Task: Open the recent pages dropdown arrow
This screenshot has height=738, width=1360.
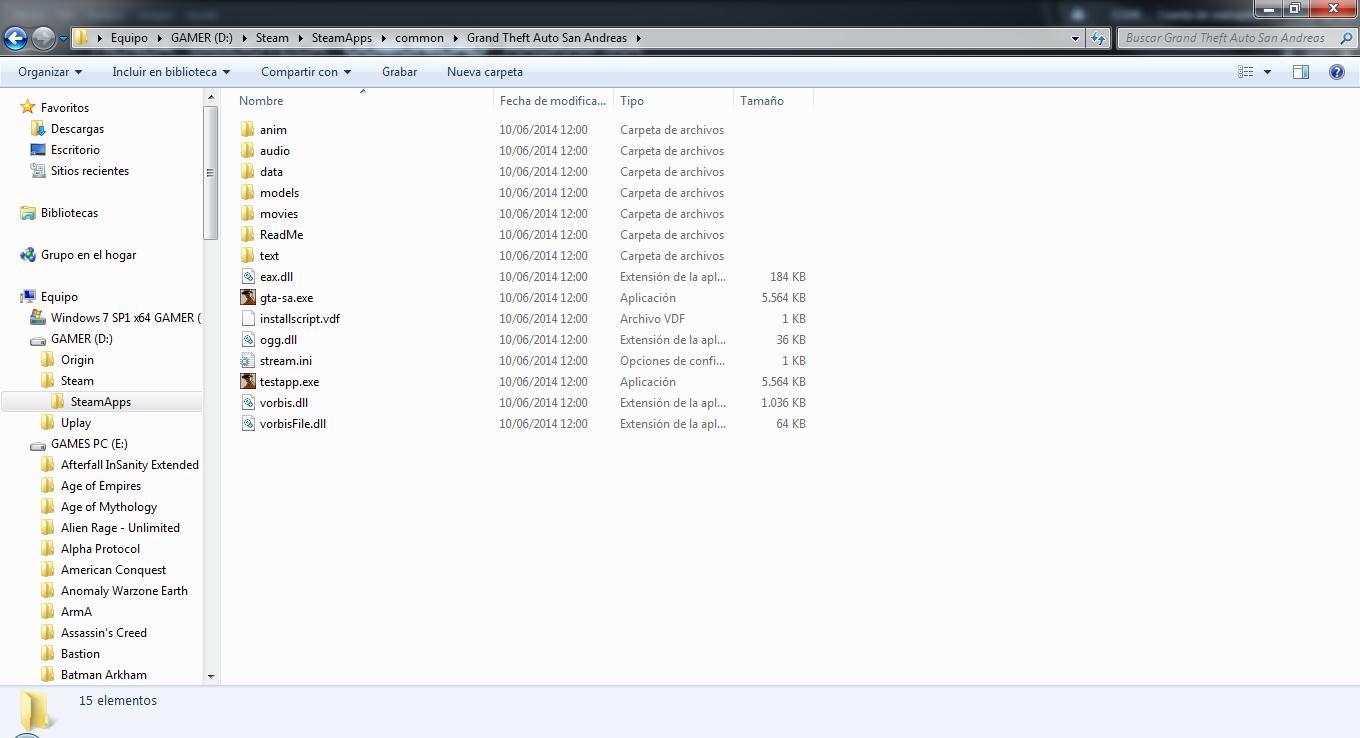Action: pyautogui.click(x=63, y=39)
